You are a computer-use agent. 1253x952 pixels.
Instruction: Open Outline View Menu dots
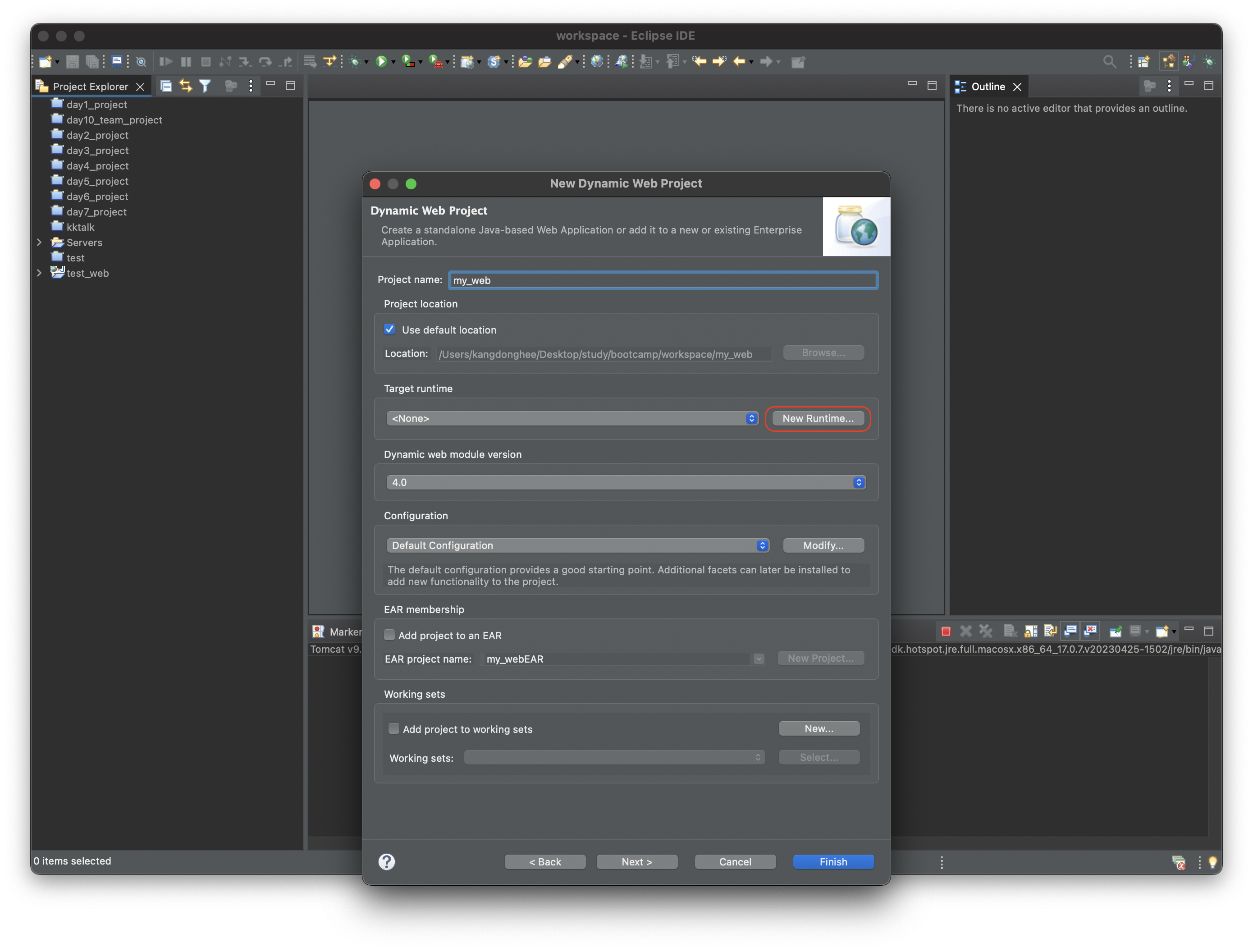point(1169,86)
